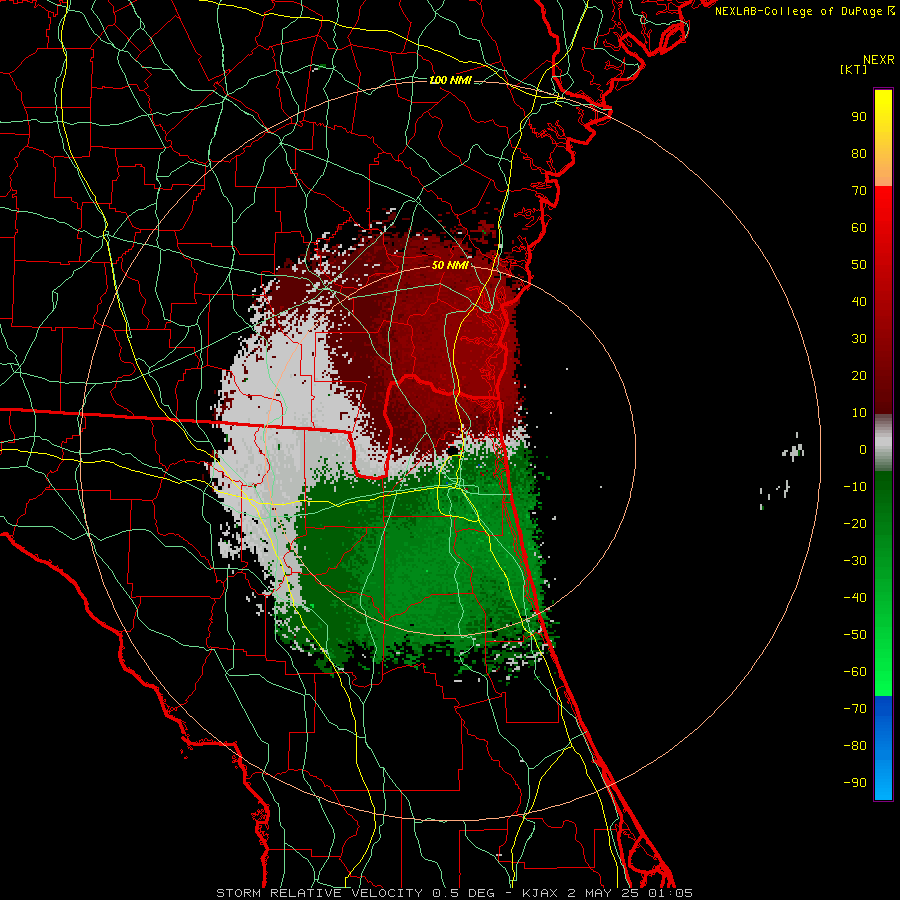Click the NEXR label above the scale
This screenshot has height=900, width=900.
coord(879,60)
